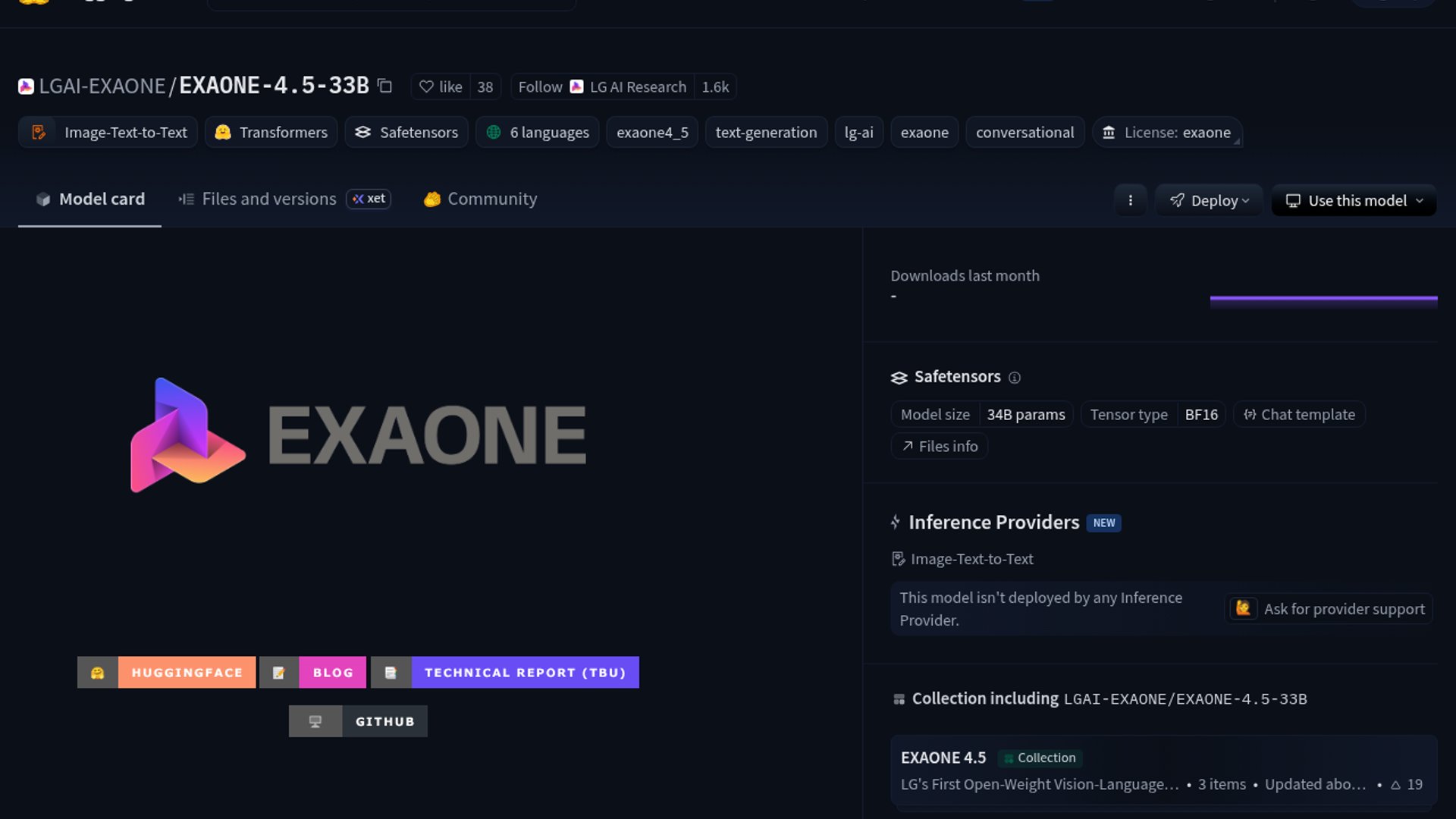Click the Safetensors info icon

point(1015,378)
